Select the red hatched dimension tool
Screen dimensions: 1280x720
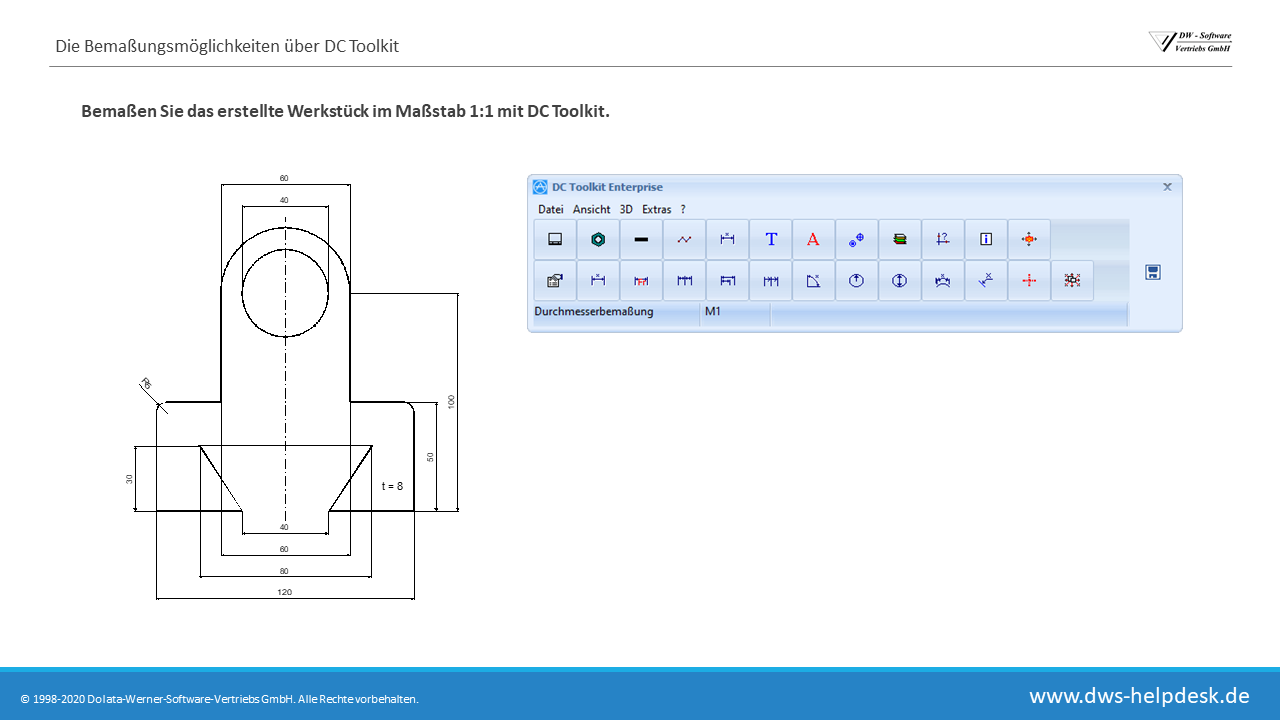(x=641, y=281)
